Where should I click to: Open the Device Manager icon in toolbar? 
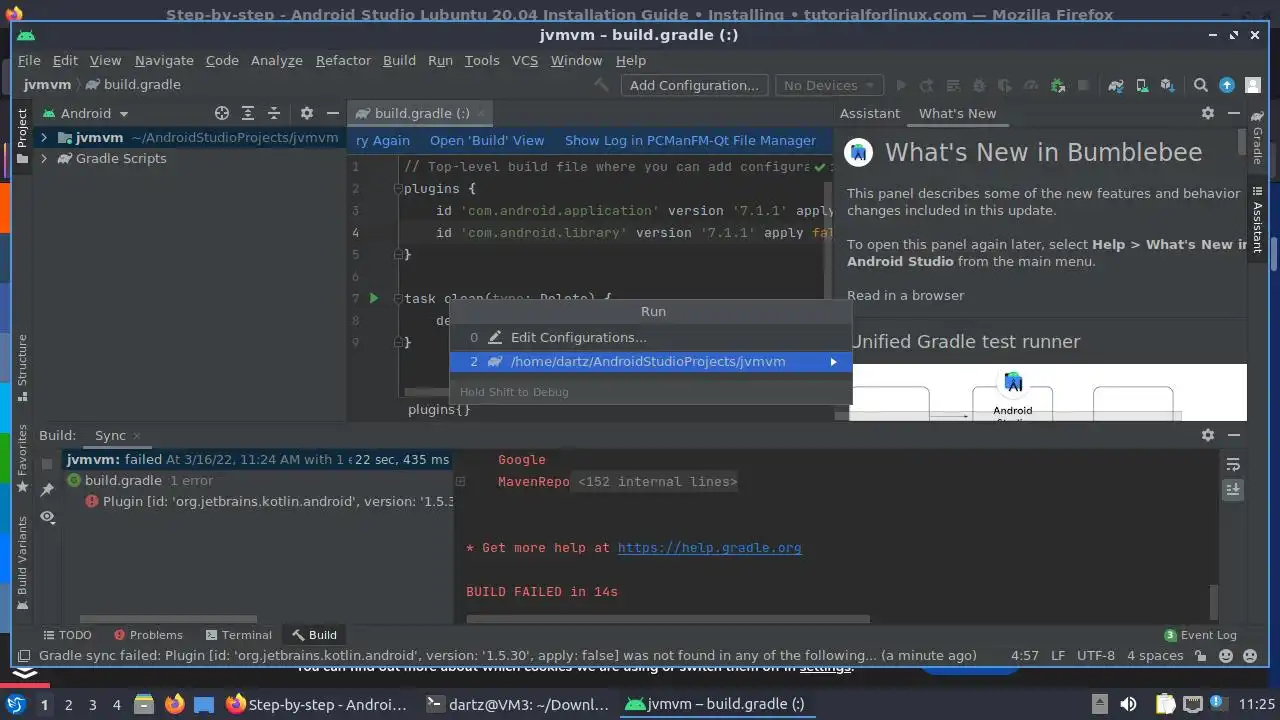[x=1141, y=85]
